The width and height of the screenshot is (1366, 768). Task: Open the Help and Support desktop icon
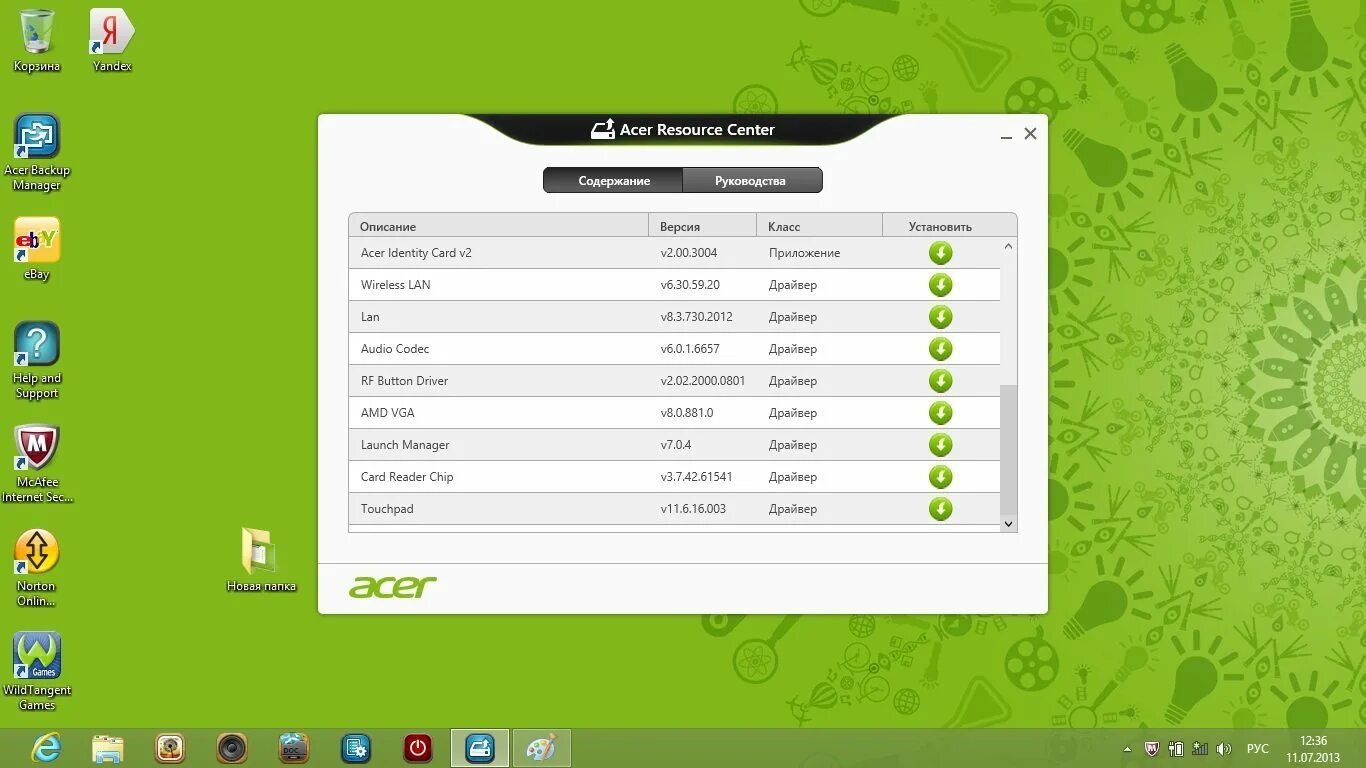tap(37, 360)
